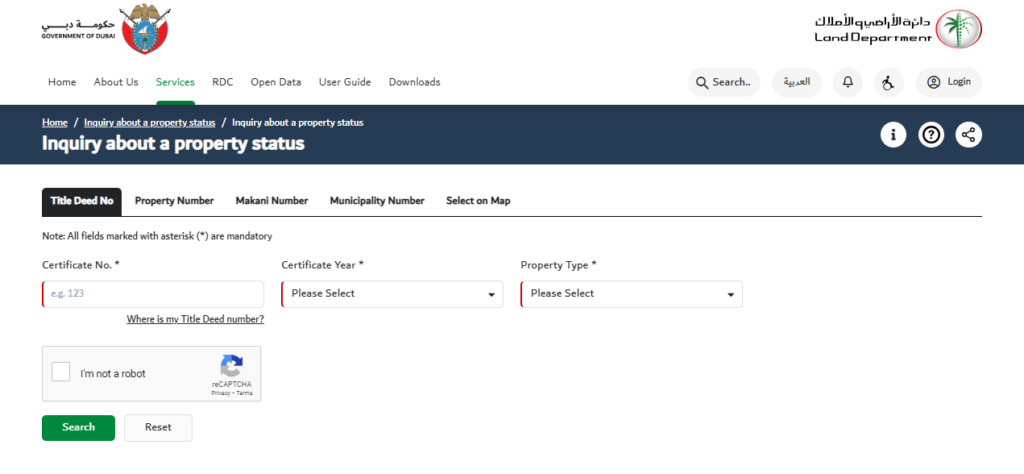
Task: Click the Certificate No. input field
Action: click(x=153, y=294)
